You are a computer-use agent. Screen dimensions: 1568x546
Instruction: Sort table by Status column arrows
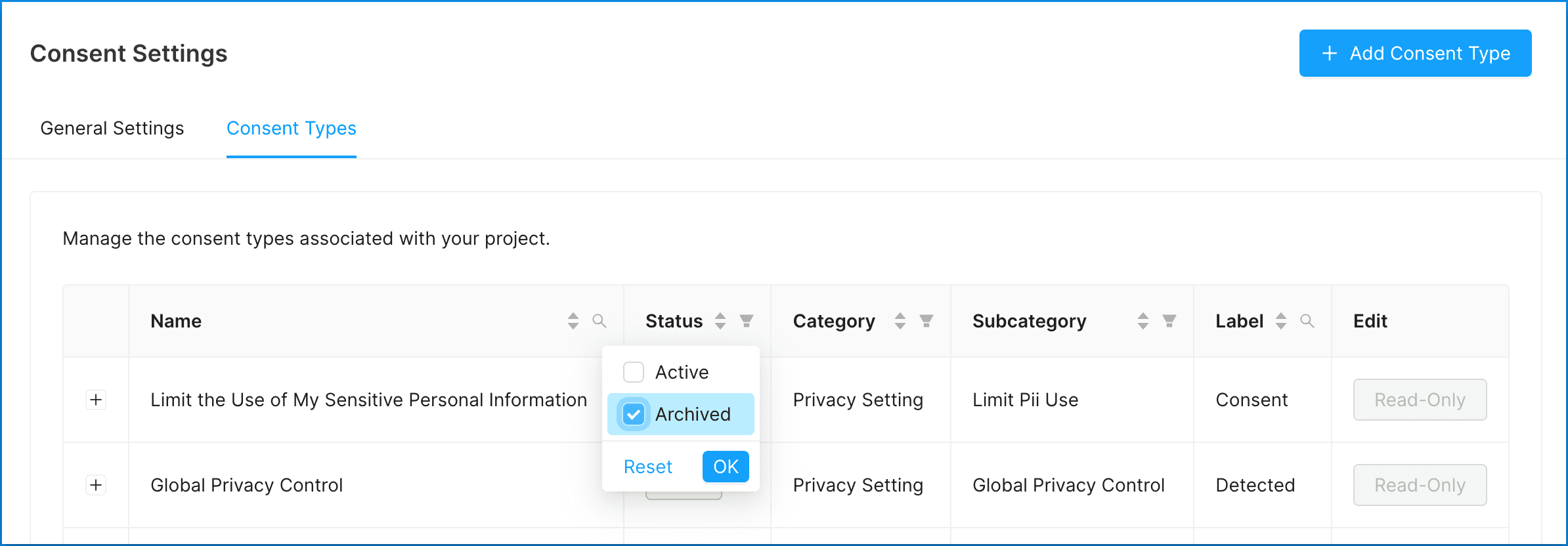point(720,321)
